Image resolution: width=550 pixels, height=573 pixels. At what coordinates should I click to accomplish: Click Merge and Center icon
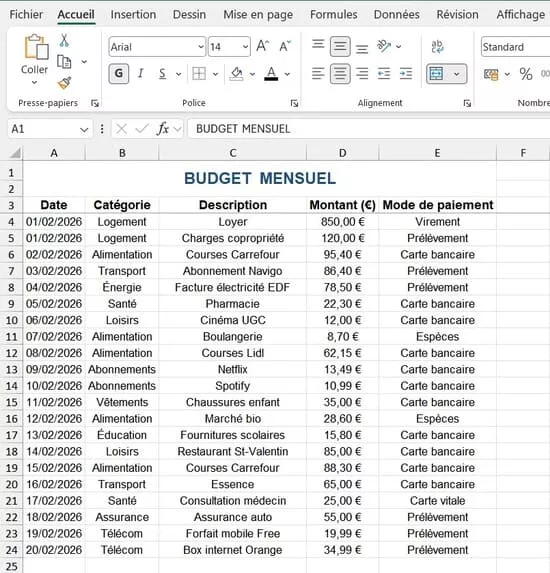(437, 74)
